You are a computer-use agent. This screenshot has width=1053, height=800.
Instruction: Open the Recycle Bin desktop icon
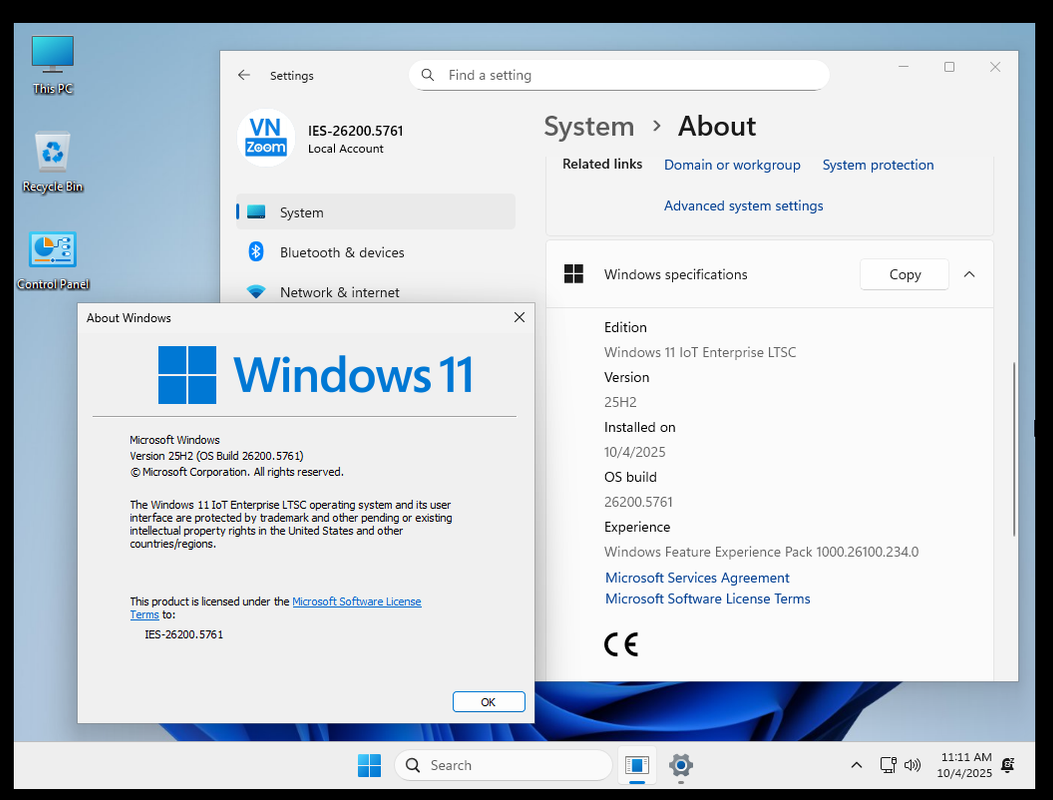pyautogui.click(x=52, y=162)
